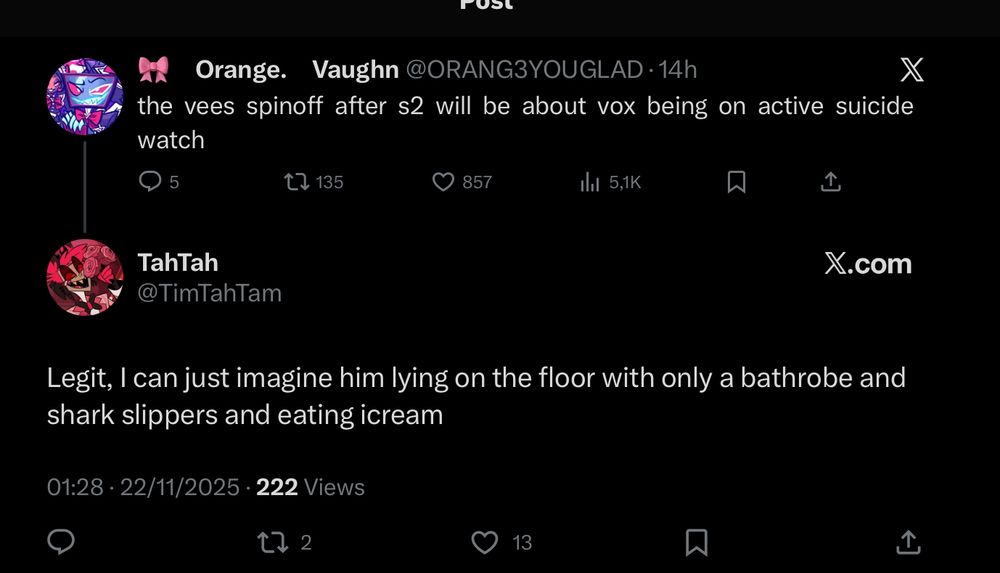Screen dimensions: 1000x573
Task: Open Orange. Vaughn's profile avatar
Action: pyautogui.click(x=85, y=97)
